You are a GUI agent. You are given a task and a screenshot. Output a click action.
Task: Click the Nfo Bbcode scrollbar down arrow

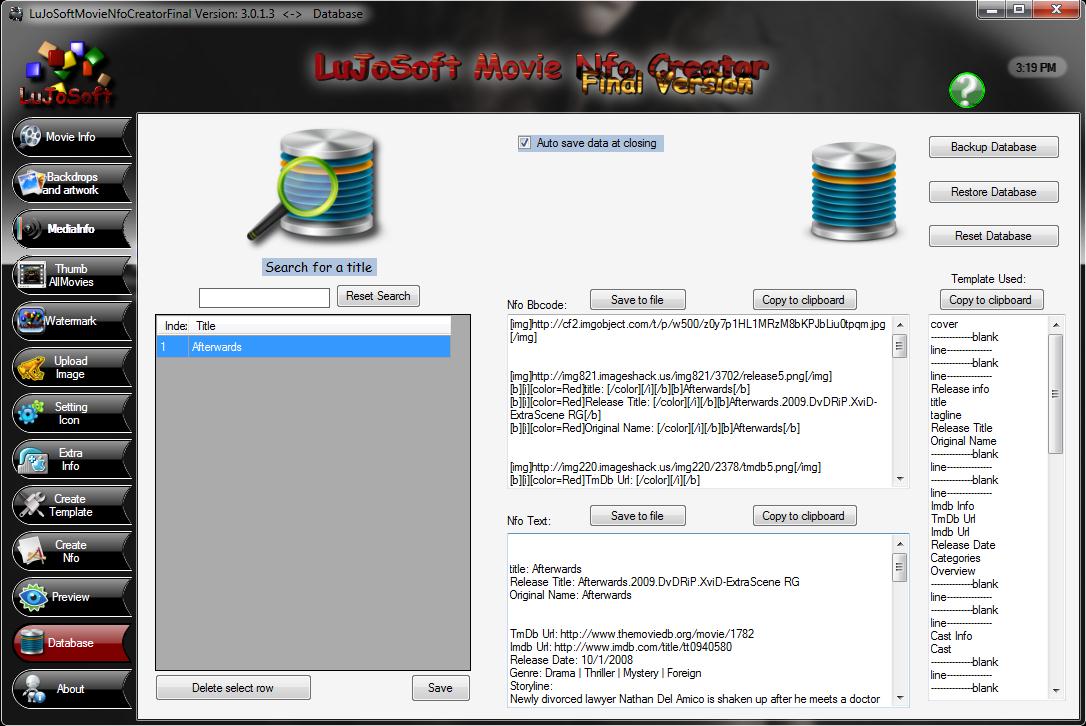[x=900, y=479]
